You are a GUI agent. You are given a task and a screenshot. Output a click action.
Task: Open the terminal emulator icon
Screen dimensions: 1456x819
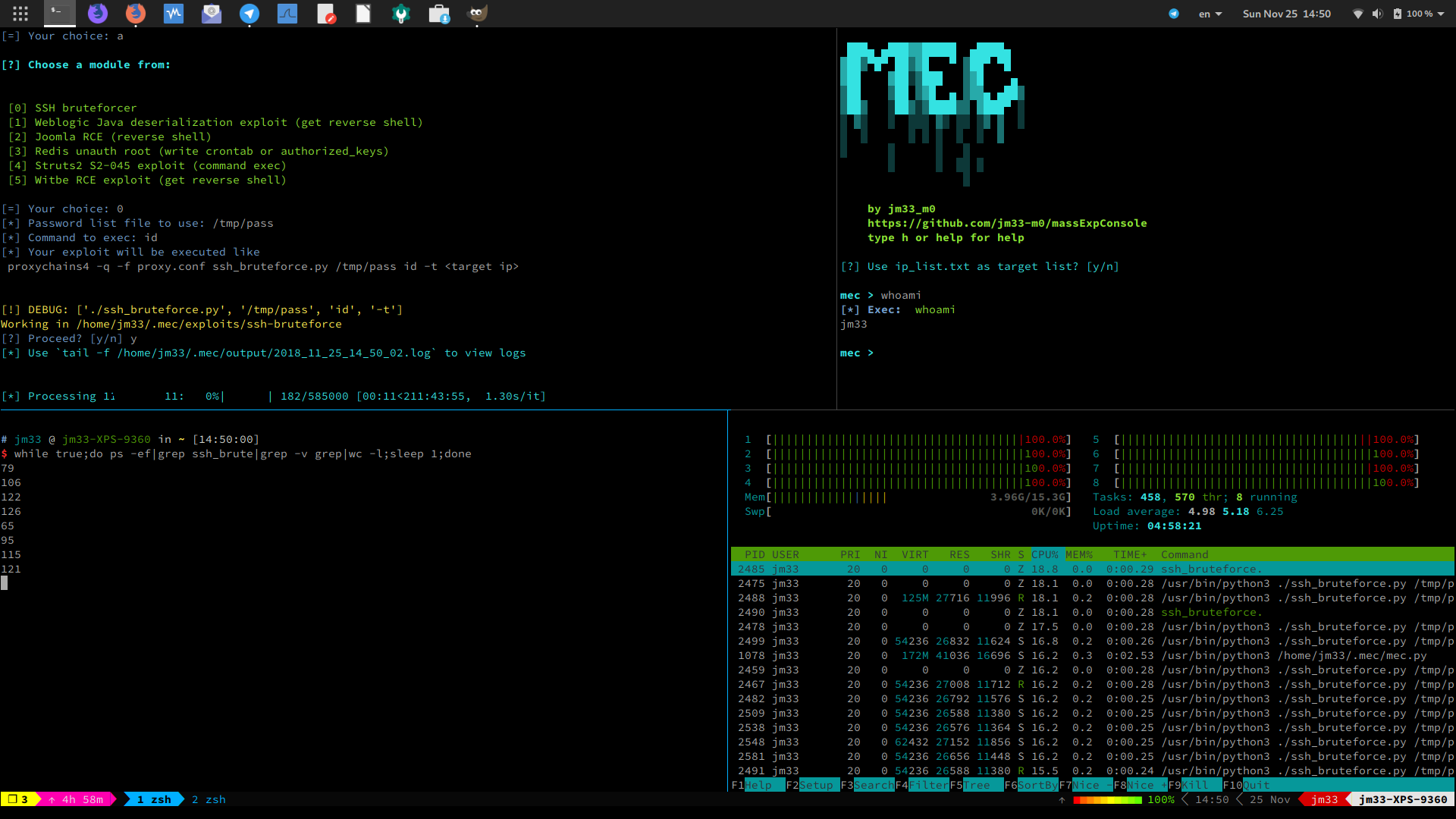point(57,13)
